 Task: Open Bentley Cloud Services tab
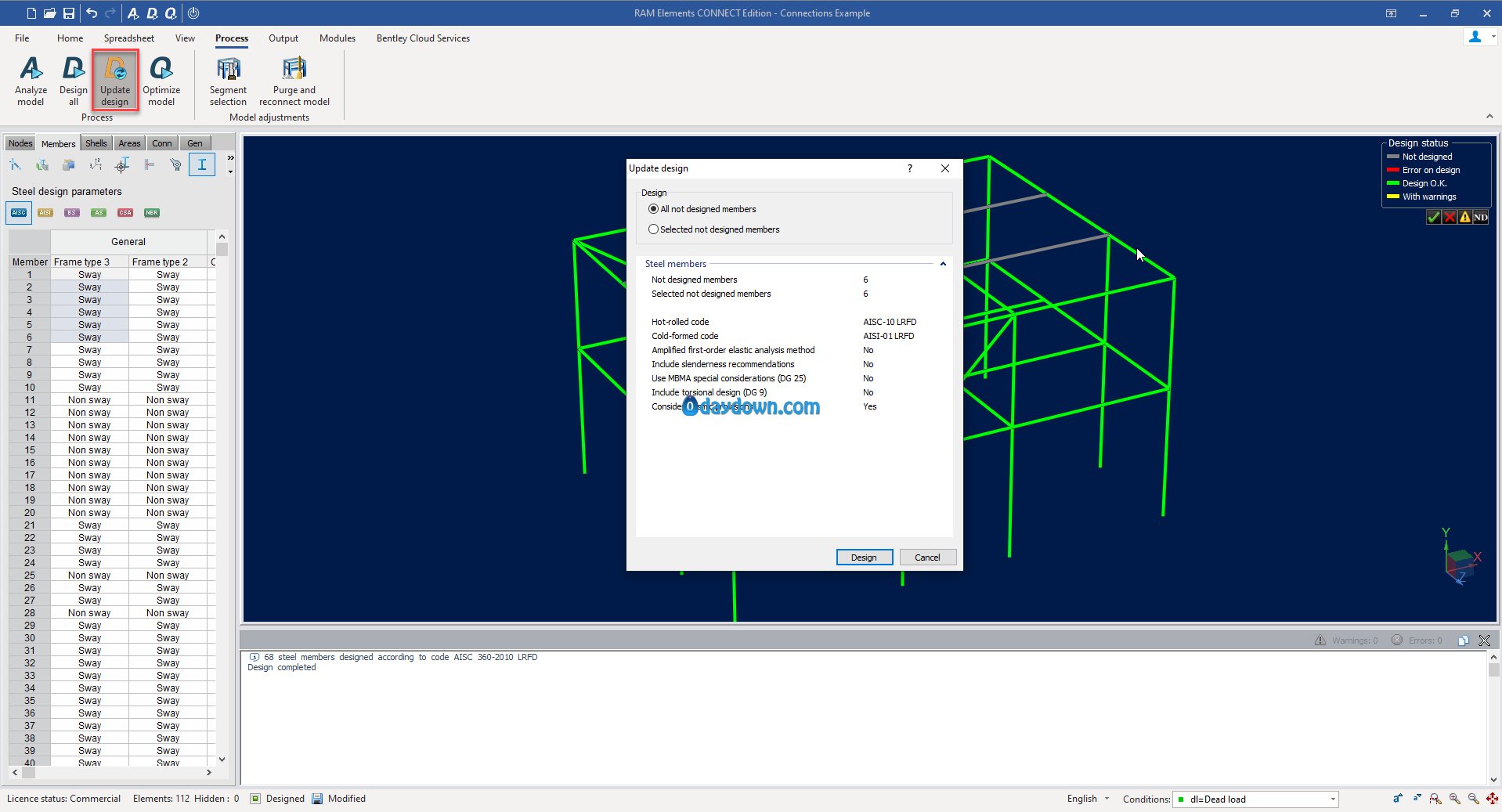coord(423,38)
